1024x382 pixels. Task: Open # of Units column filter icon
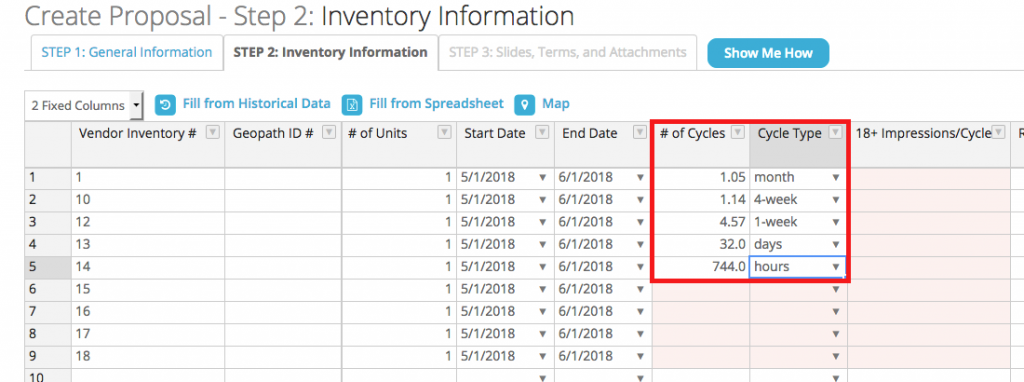tap(444, 133)
